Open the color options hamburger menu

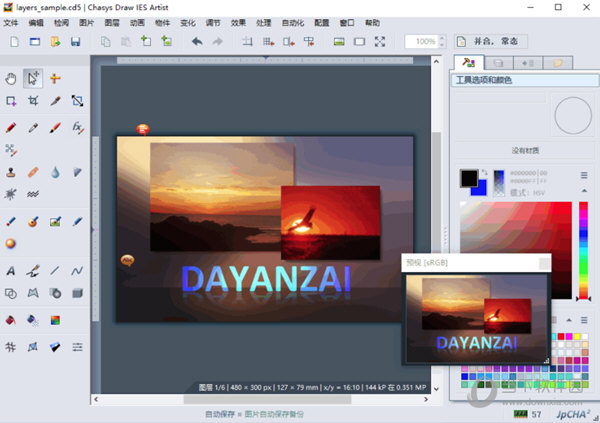pos(584,175)
